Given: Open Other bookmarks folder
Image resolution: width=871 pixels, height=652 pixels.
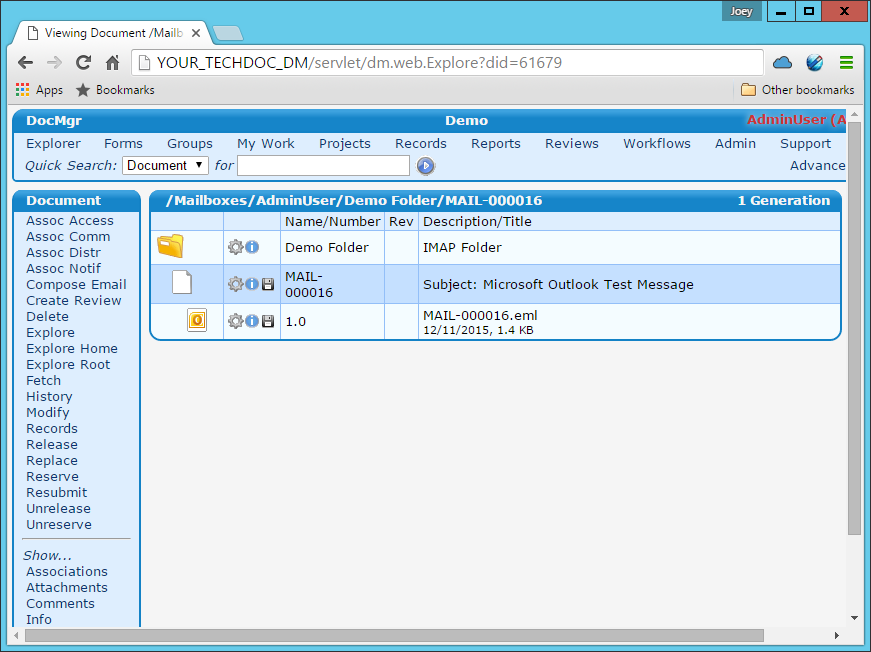Looking at the screenshot, I should (x=798, y=90).
